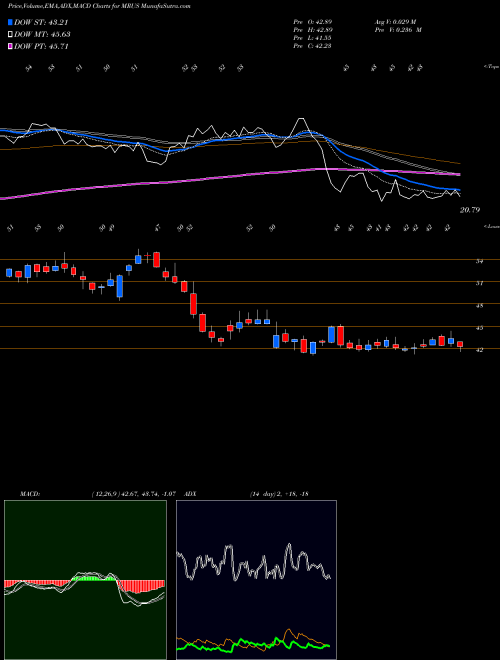Click the MACD (12,26,9) parameter values
500x660 pixels.
click(x=136, y=494)
